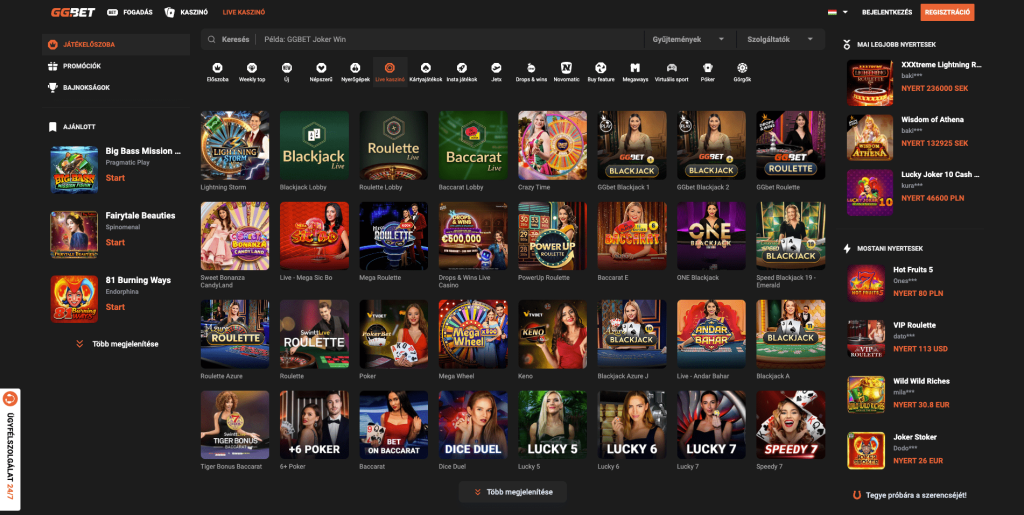Viewport: 1024px width, 515px height.
Task: Open Promóciók in the sidebar
Action: [x=116, y=66]
